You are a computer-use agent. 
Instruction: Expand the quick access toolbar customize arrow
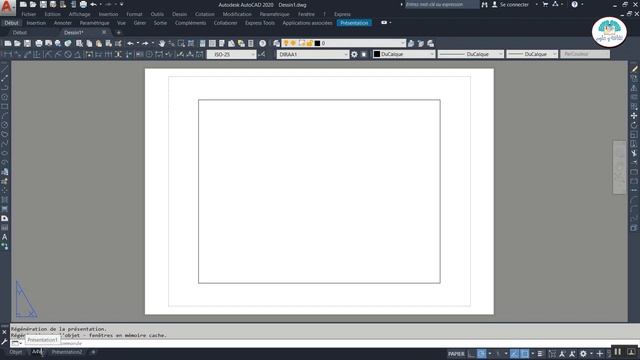click(x=122, y=4)
